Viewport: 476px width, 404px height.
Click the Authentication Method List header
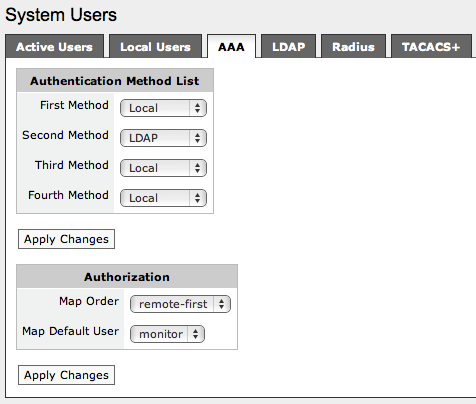[115, 81]
